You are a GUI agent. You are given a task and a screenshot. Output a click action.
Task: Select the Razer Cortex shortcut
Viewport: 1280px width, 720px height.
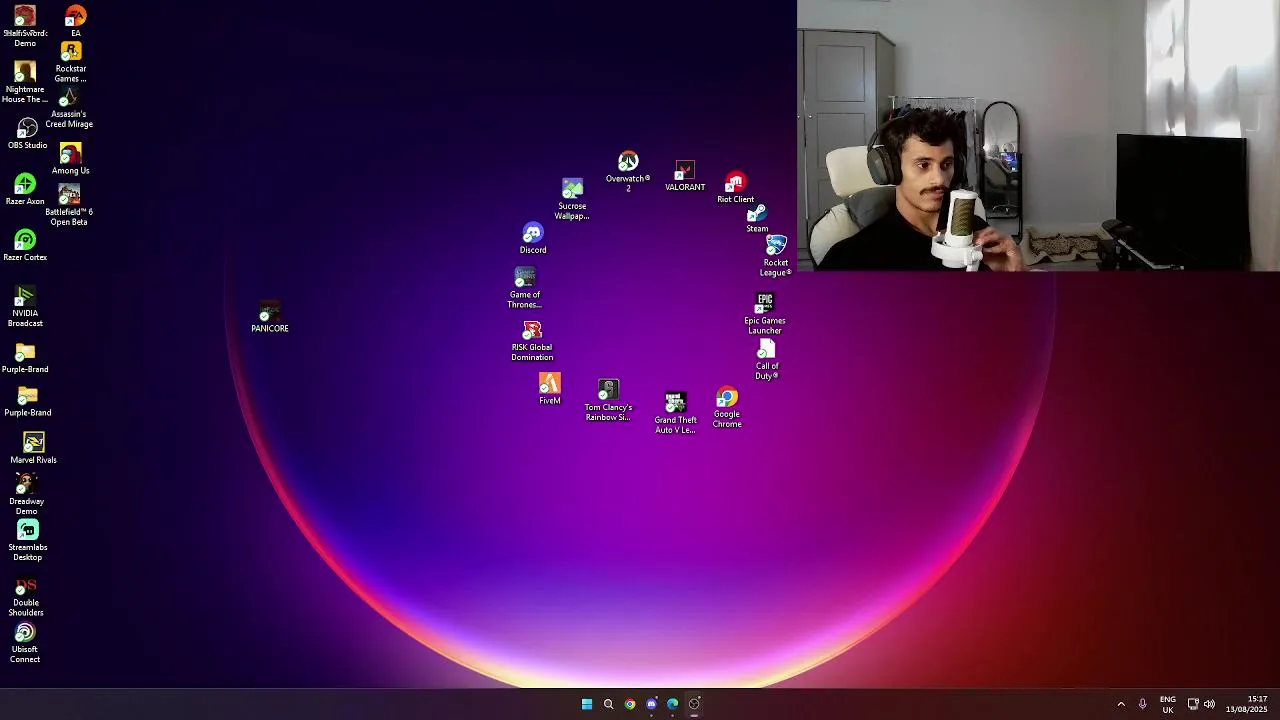(25, 246)
